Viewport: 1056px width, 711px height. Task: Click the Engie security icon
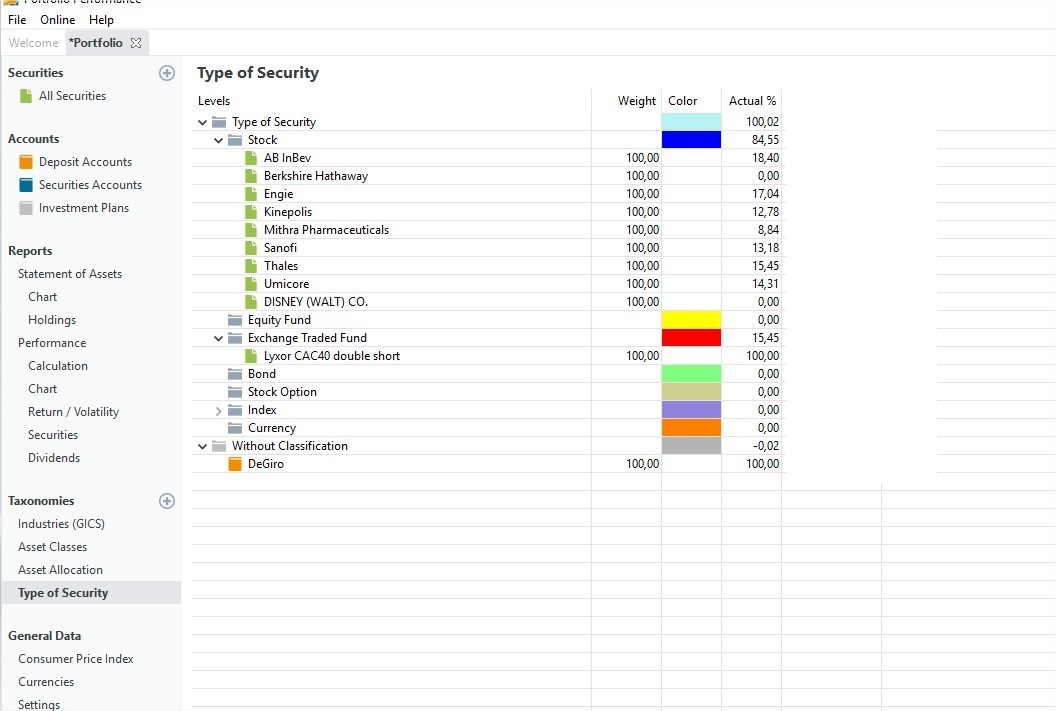pos(251,194)
